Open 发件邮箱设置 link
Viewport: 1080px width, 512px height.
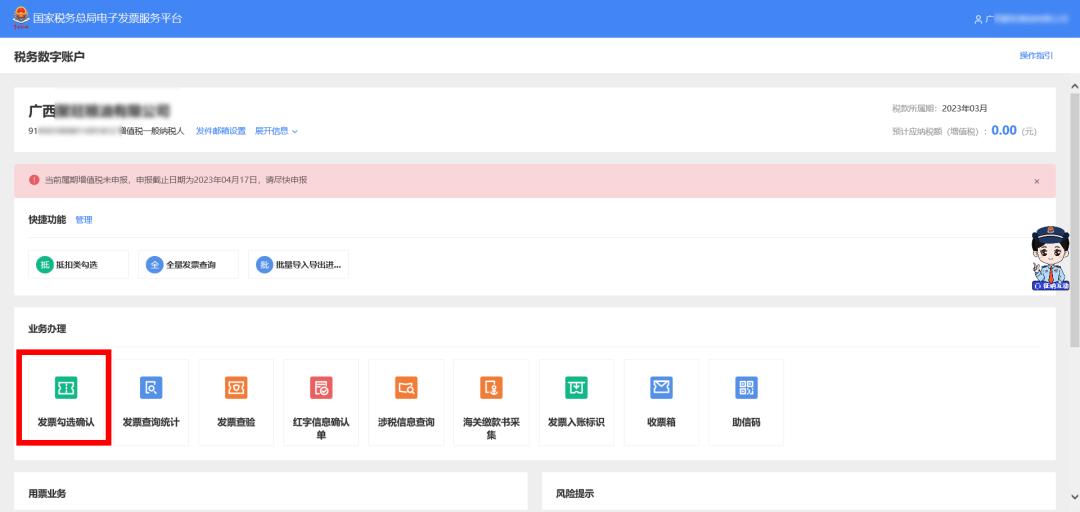click(220, 131)
